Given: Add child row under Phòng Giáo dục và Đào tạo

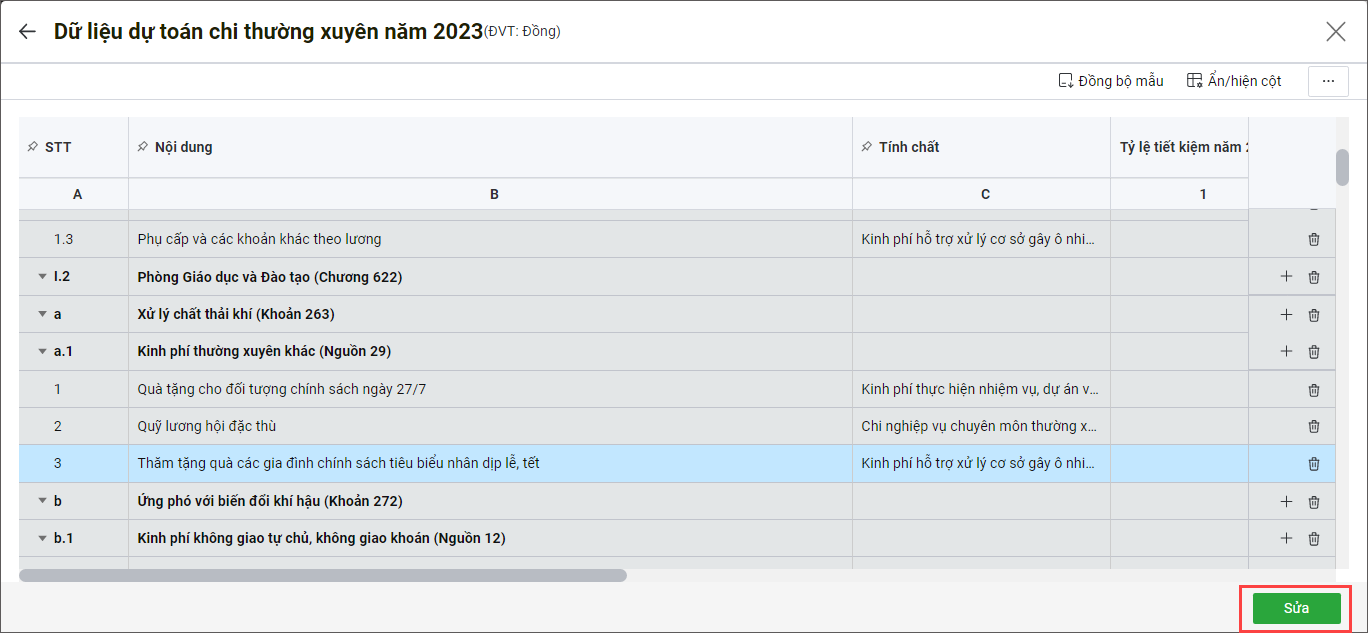Looking at the screenshot, I should [x=1286, y=277].
